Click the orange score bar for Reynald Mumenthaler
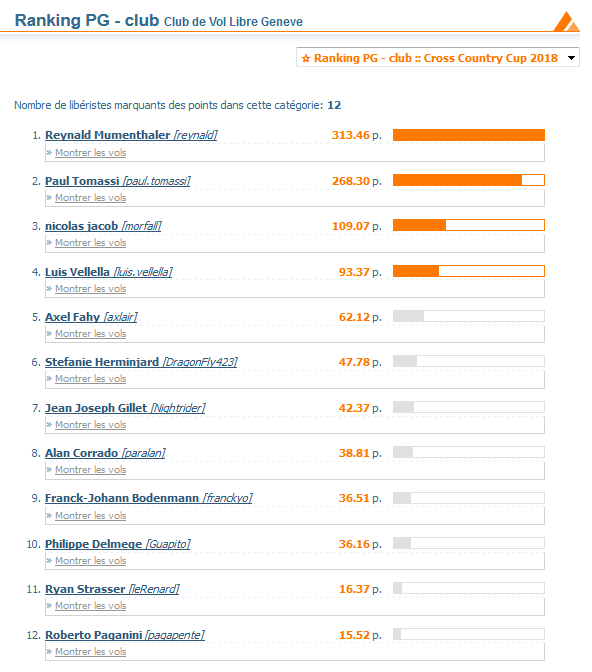Viewport: 592px width, 672px height. [x=469, y=135]
